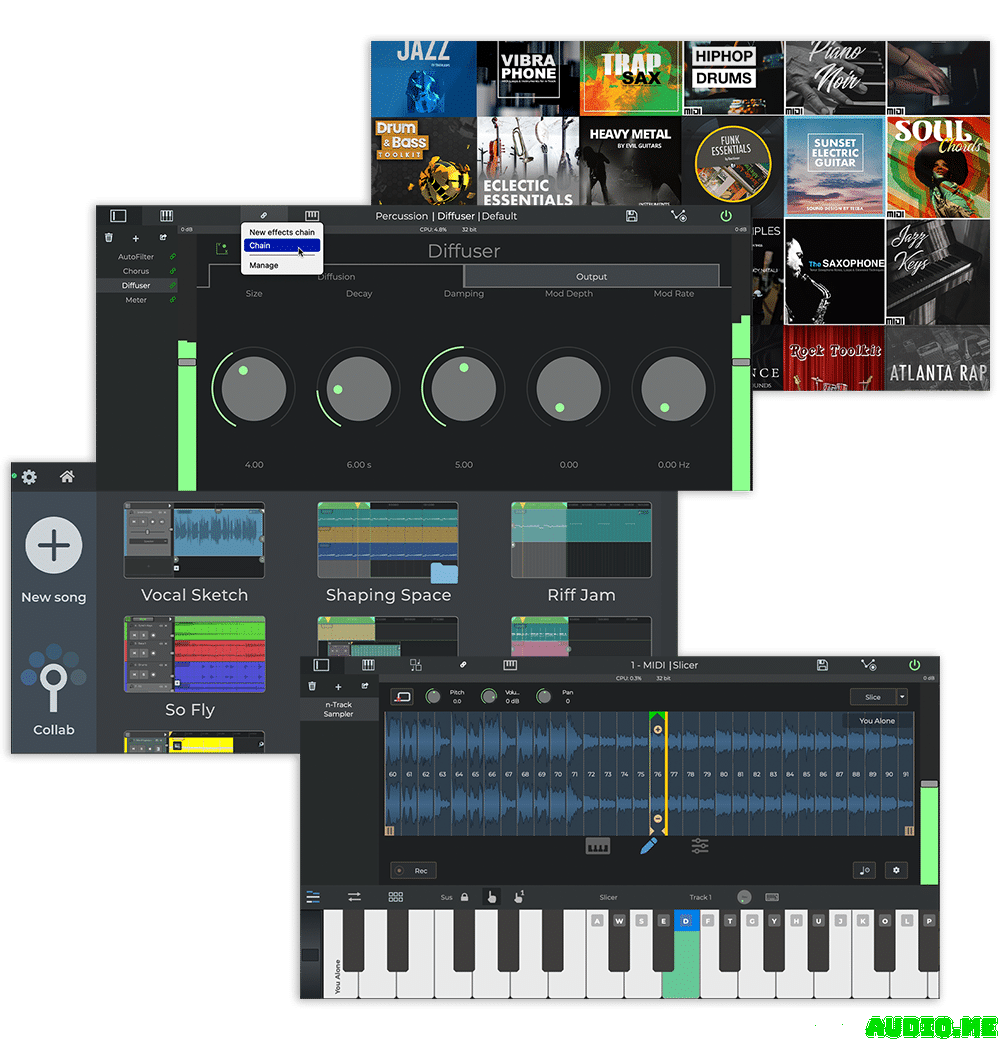1000x1040 pixels.
Task: Toggle the loop button next to Pitch knob
Action: click(x=402, y=696)
